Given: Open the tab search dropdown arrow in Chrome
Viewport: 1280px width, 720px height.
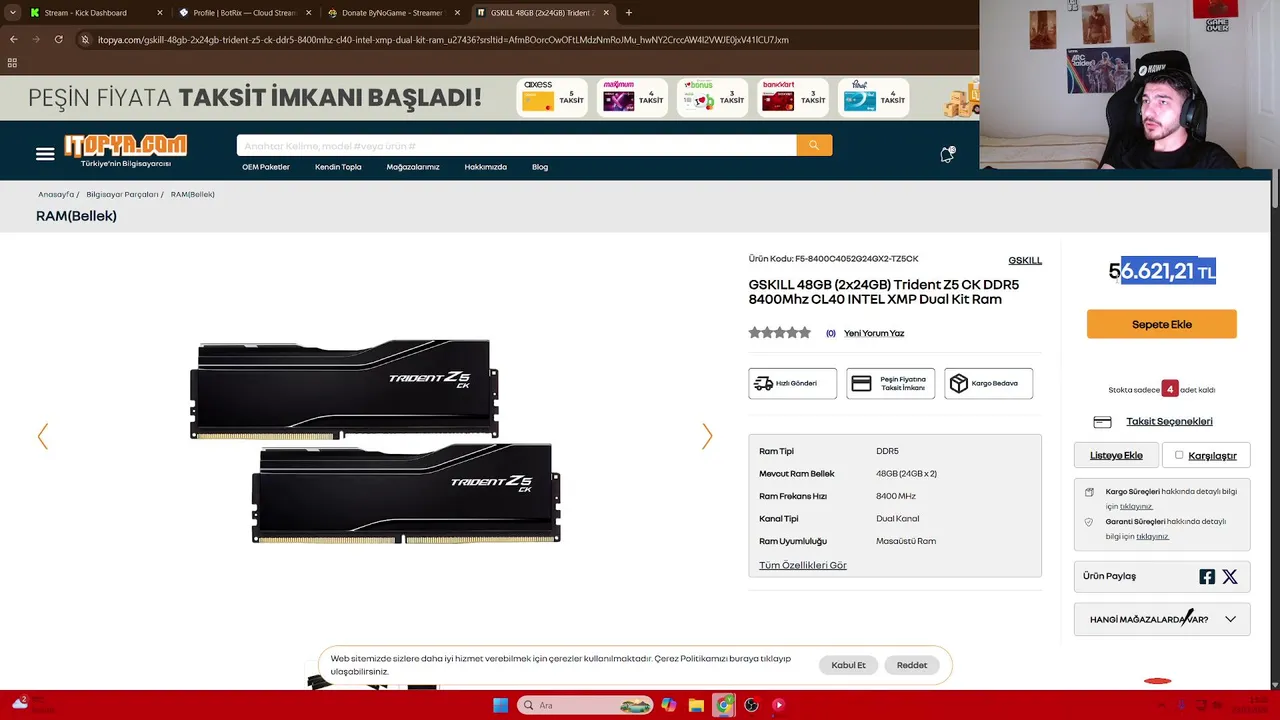Looking at the screenshot, I should (x=12, y=13).
